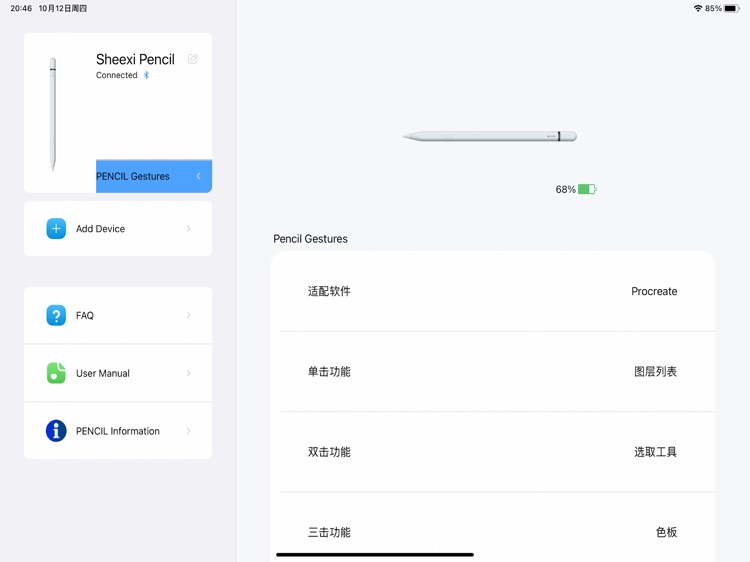Tap the Connected status text
750x562 pixels.
coord(117,75)
